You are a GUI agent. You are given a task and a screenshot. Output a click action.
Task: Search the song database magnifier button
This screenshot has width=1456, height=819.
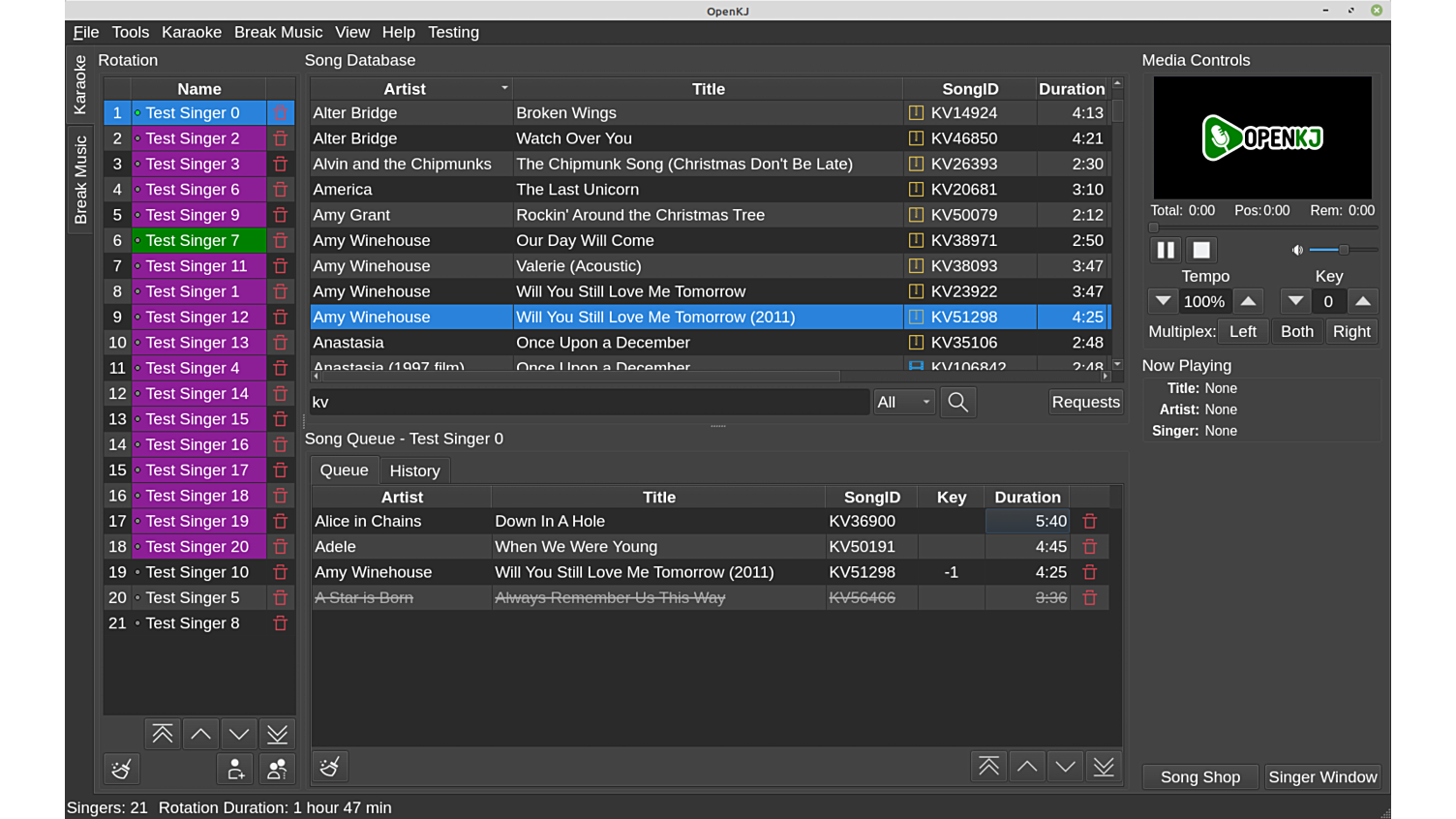click(x=958, y=402)
